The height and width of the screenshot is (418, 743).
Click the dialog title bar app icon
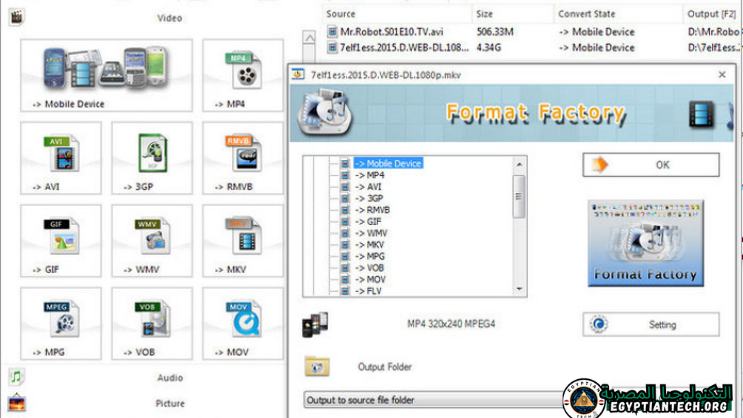298,74
